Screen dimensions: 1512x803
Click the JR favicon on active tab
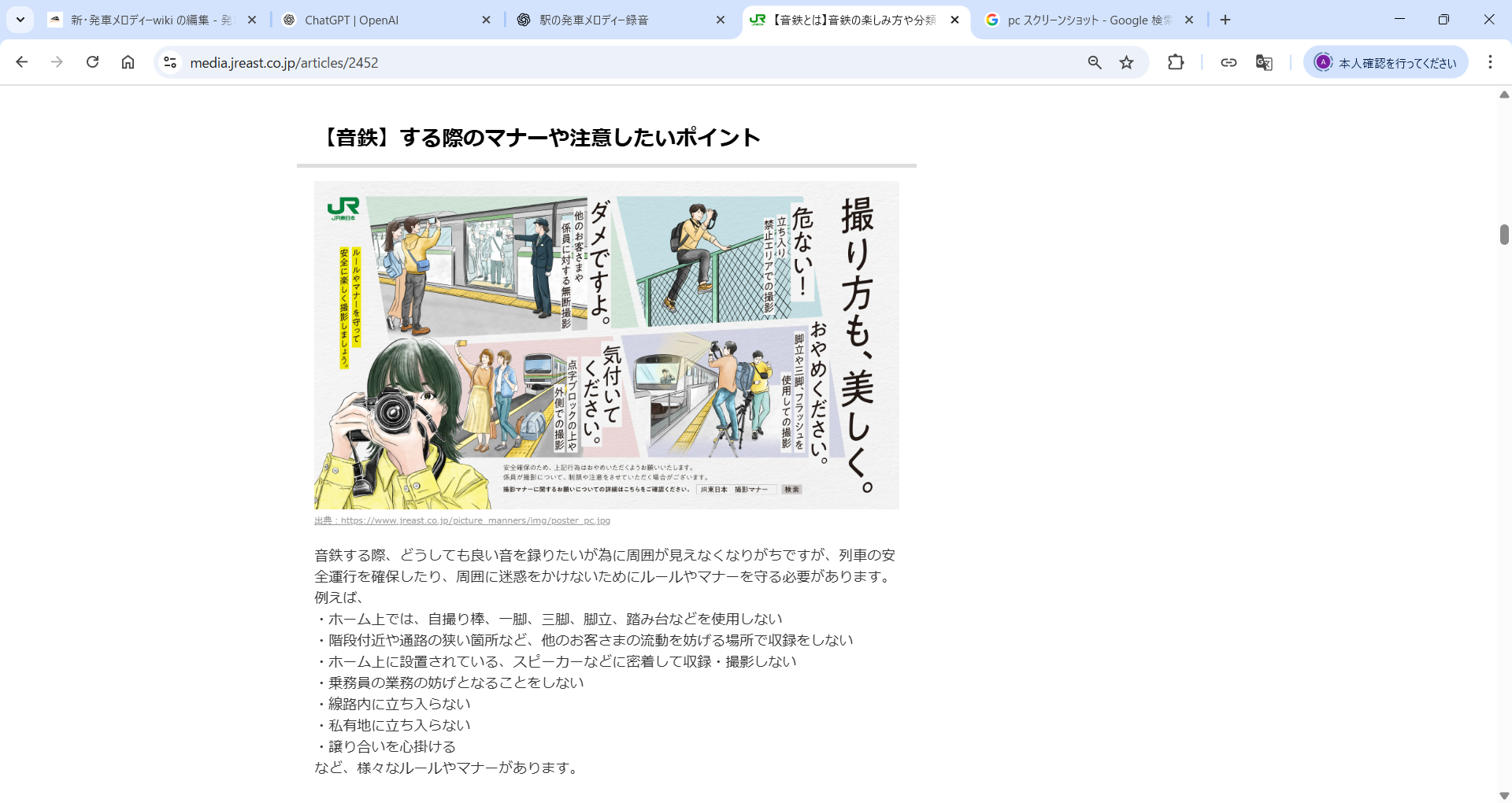point(758,20)
